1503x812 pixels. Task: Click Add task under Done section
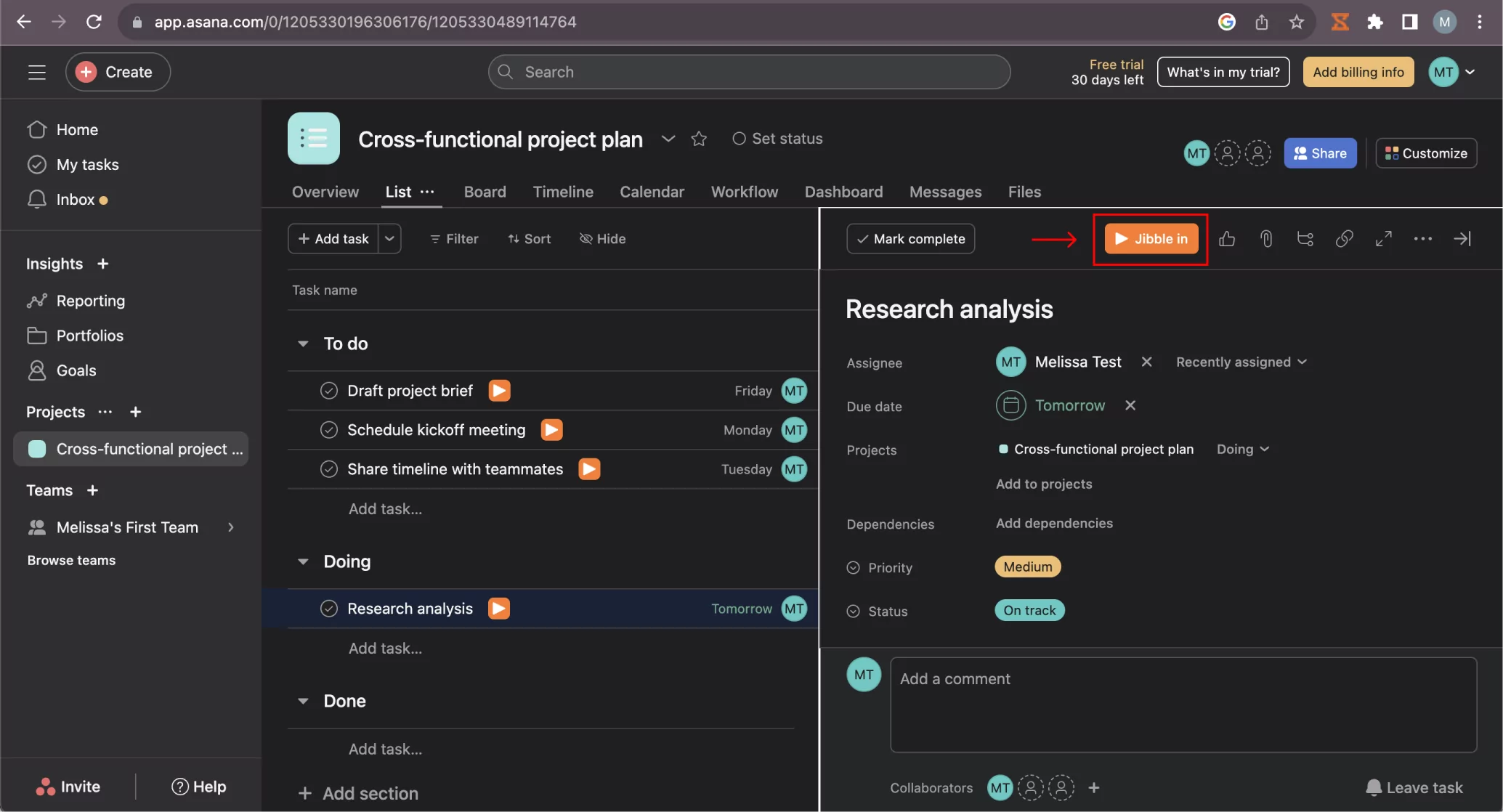click(385, 749)
